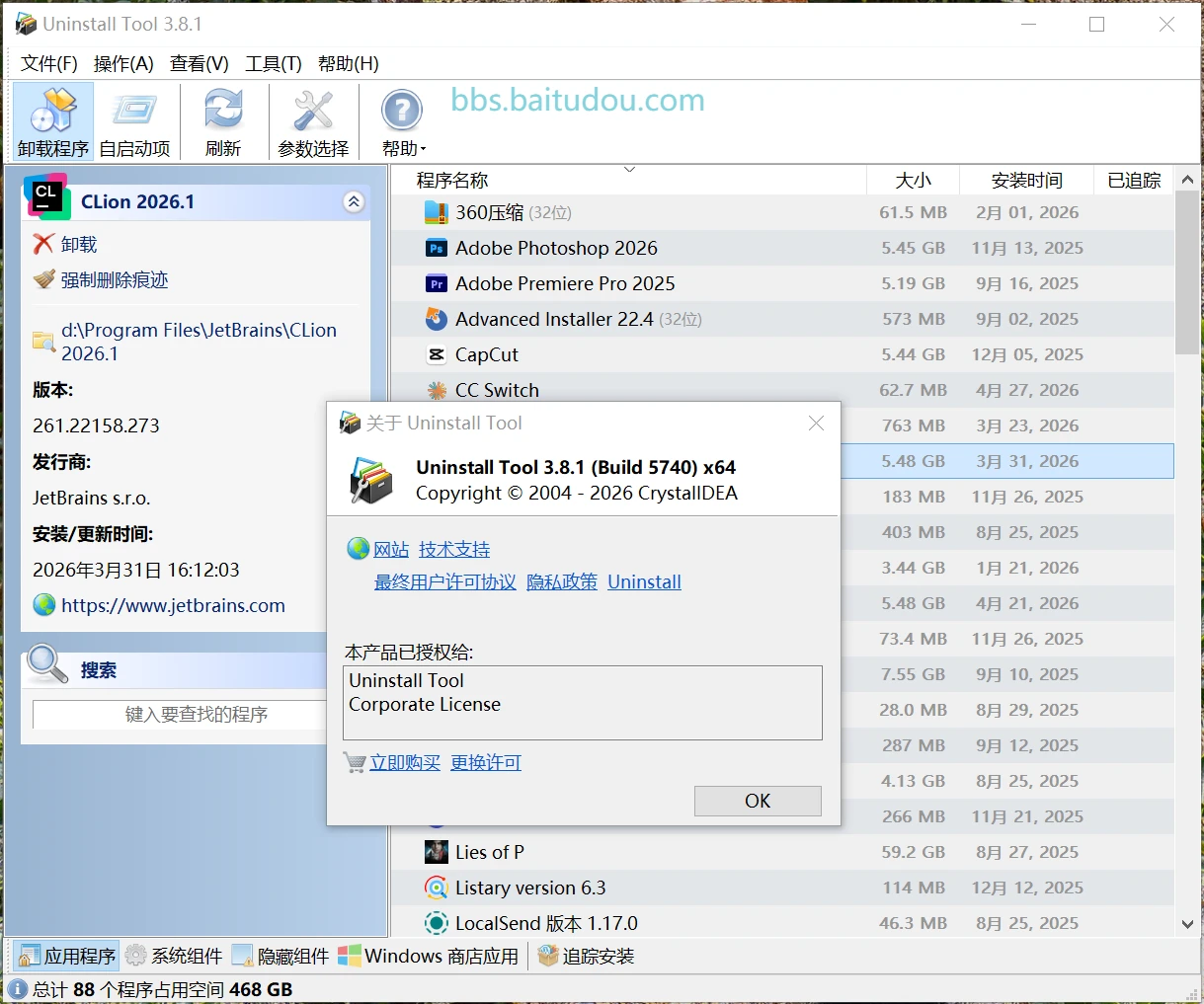Open the 查看(V) menu
Image resolution: width=1204 pixels, height=1004 pixels.
(x=200, y=63)
